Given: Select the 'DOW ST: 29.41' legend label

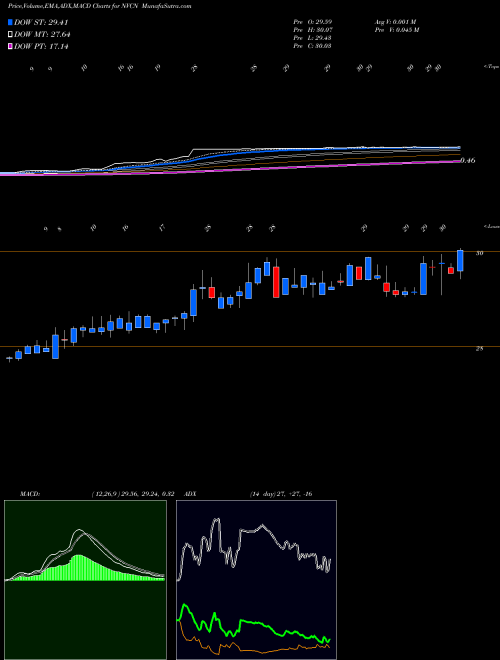Looking at the screenshot, I should coord(41,23).
